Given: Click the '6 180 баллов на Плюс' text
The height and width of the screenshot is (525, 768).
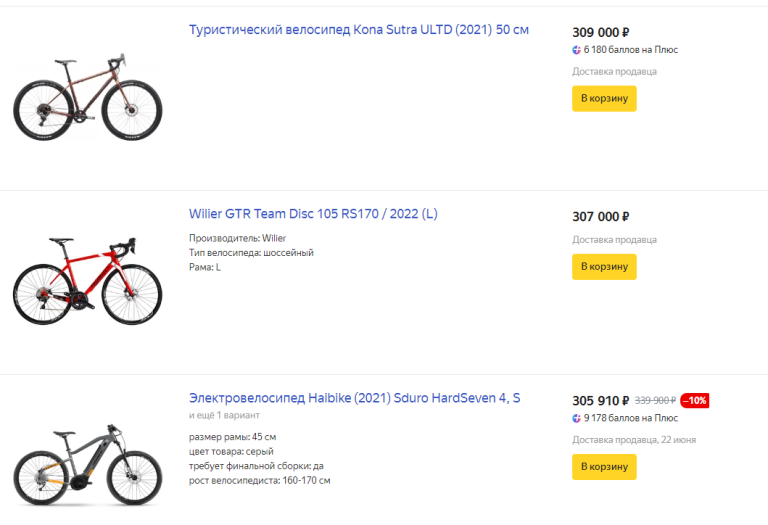Looking at the screenshot, I should coord(631,50).
